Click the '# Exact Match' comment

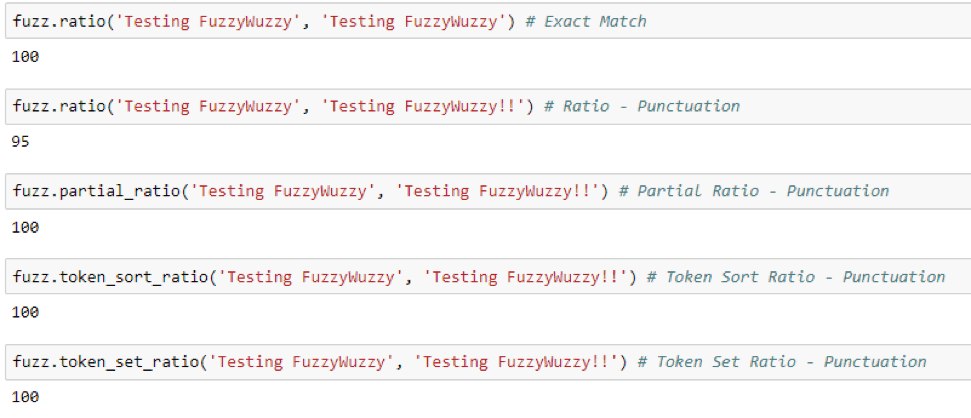click(x=585, y=22)
